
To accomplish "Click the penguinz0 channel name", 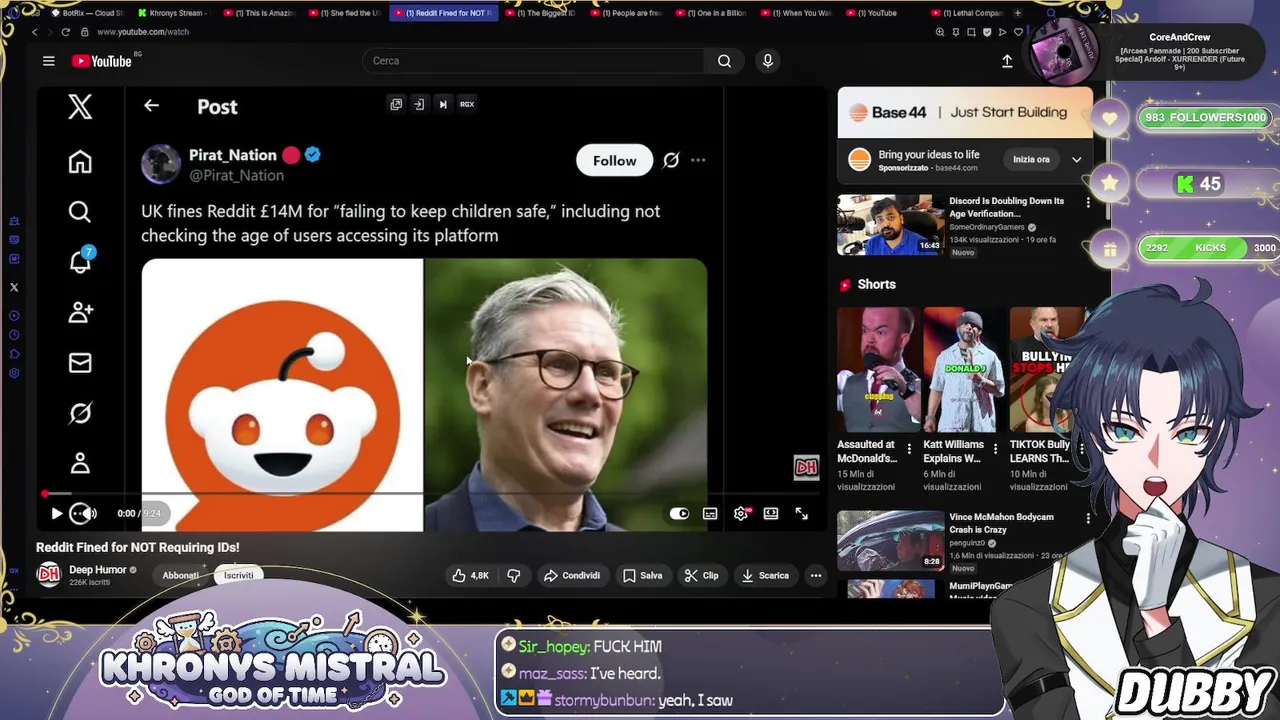I will [969, 543].
